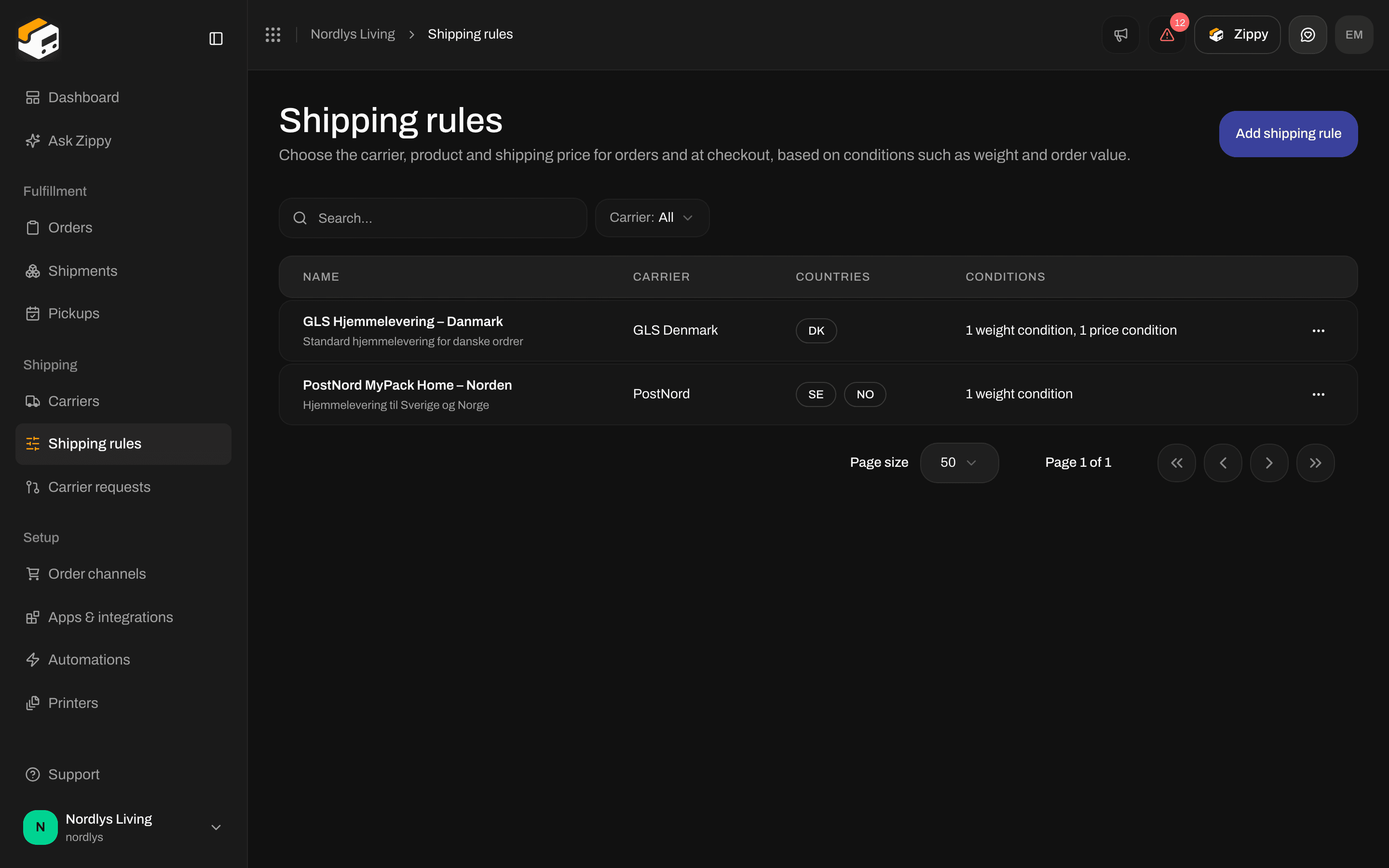The image size is (1389, 868).
Task: Open support chat bubble icon in header
Action: point(1307,34)
